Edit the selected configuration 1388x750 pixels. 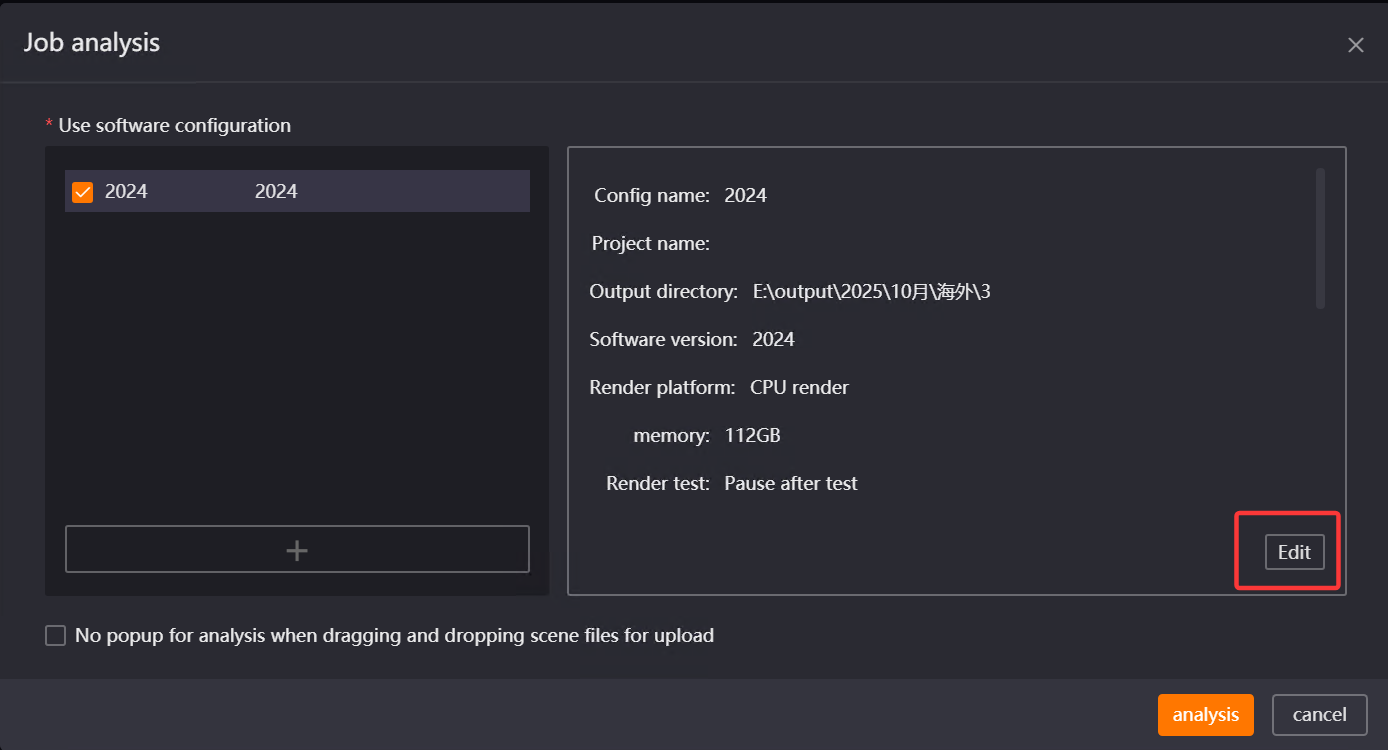(1294, 552)
